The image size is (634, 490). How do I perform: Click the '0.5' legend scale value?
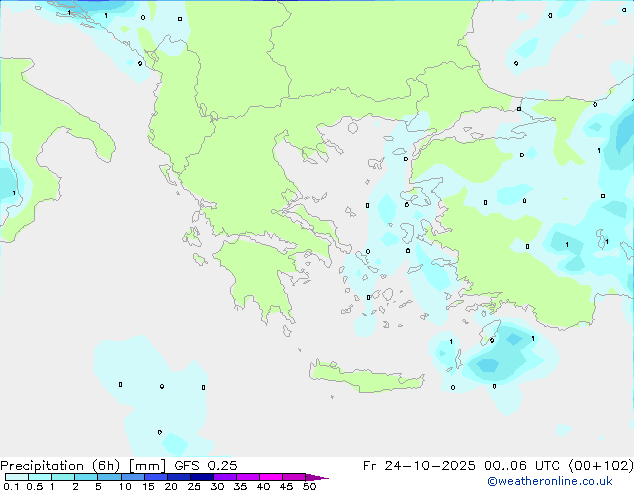(x=34, y=486)
